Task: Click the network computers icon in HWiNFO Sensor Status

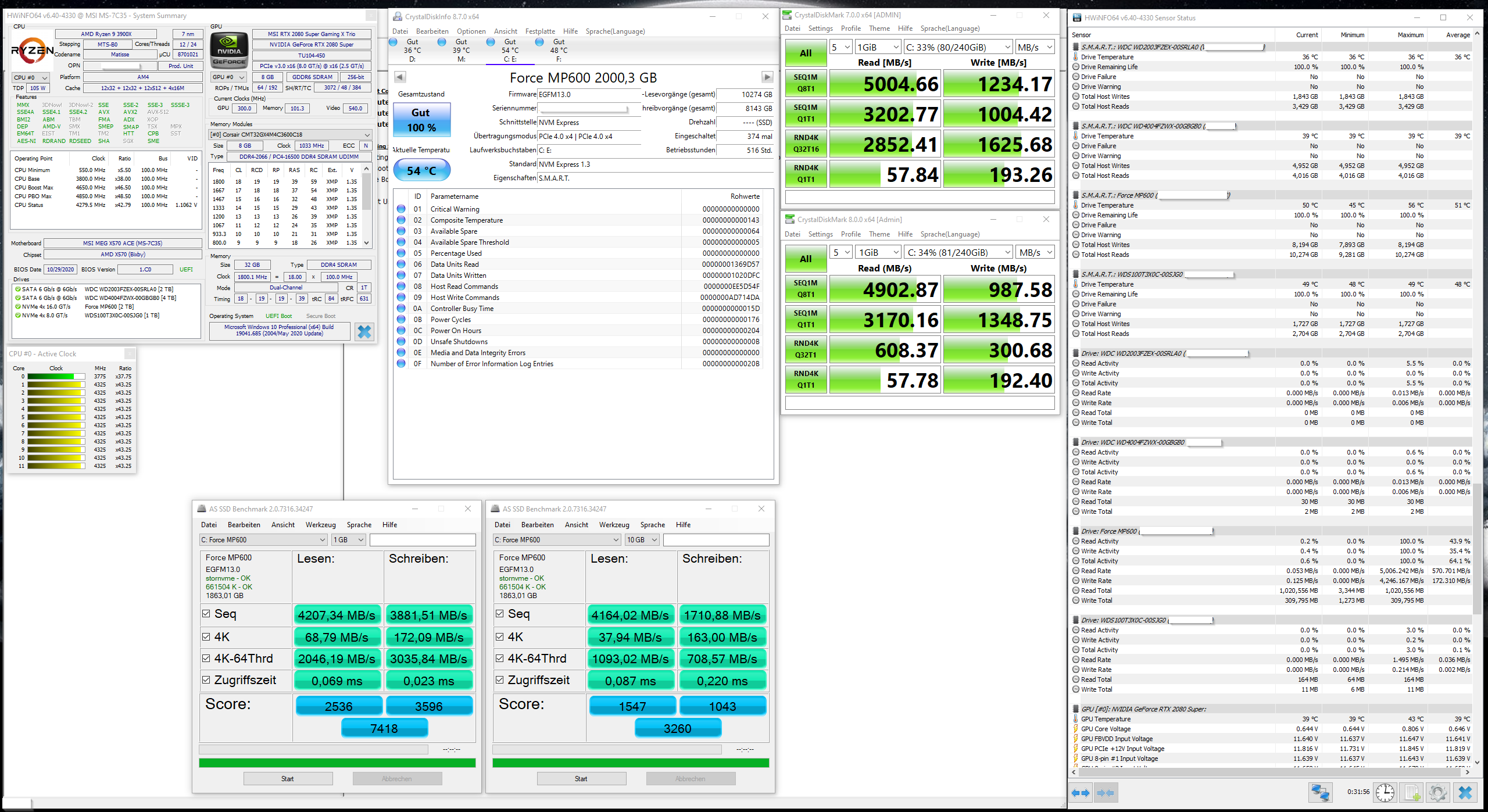Action: (1320, 793)
